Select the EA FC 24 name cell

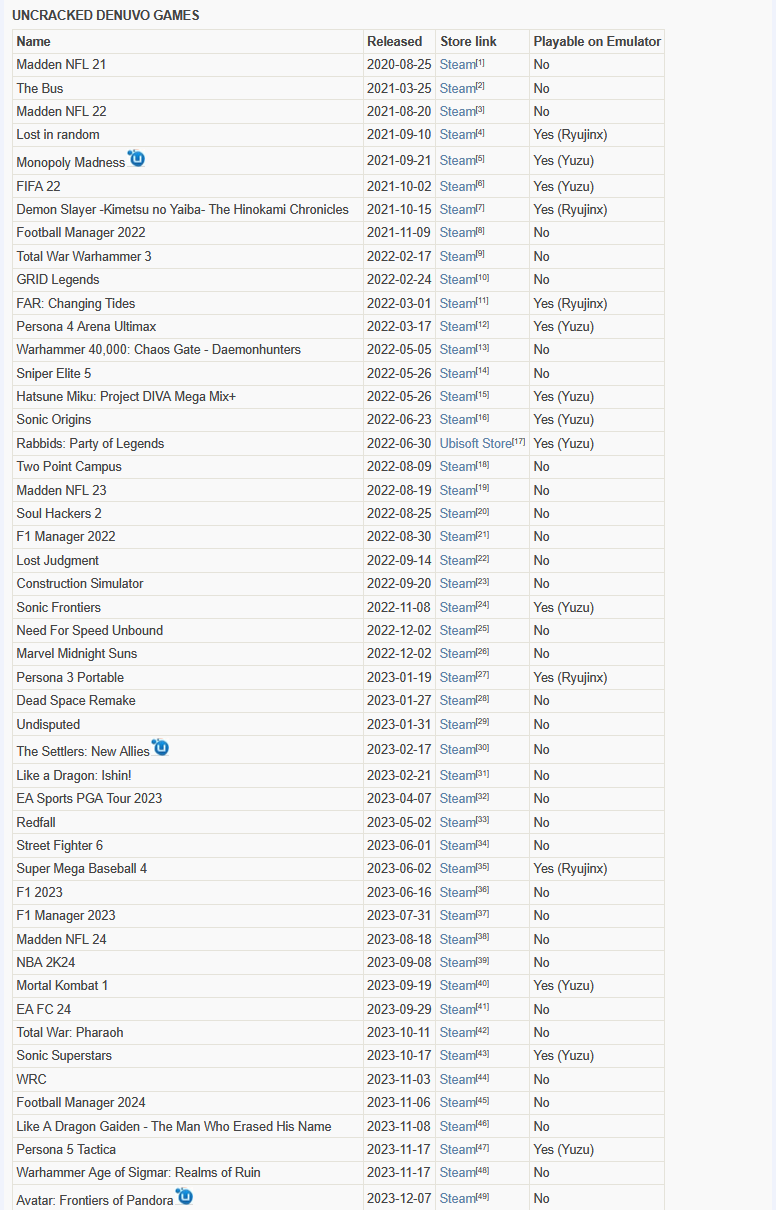click(x=187, y=1010)
